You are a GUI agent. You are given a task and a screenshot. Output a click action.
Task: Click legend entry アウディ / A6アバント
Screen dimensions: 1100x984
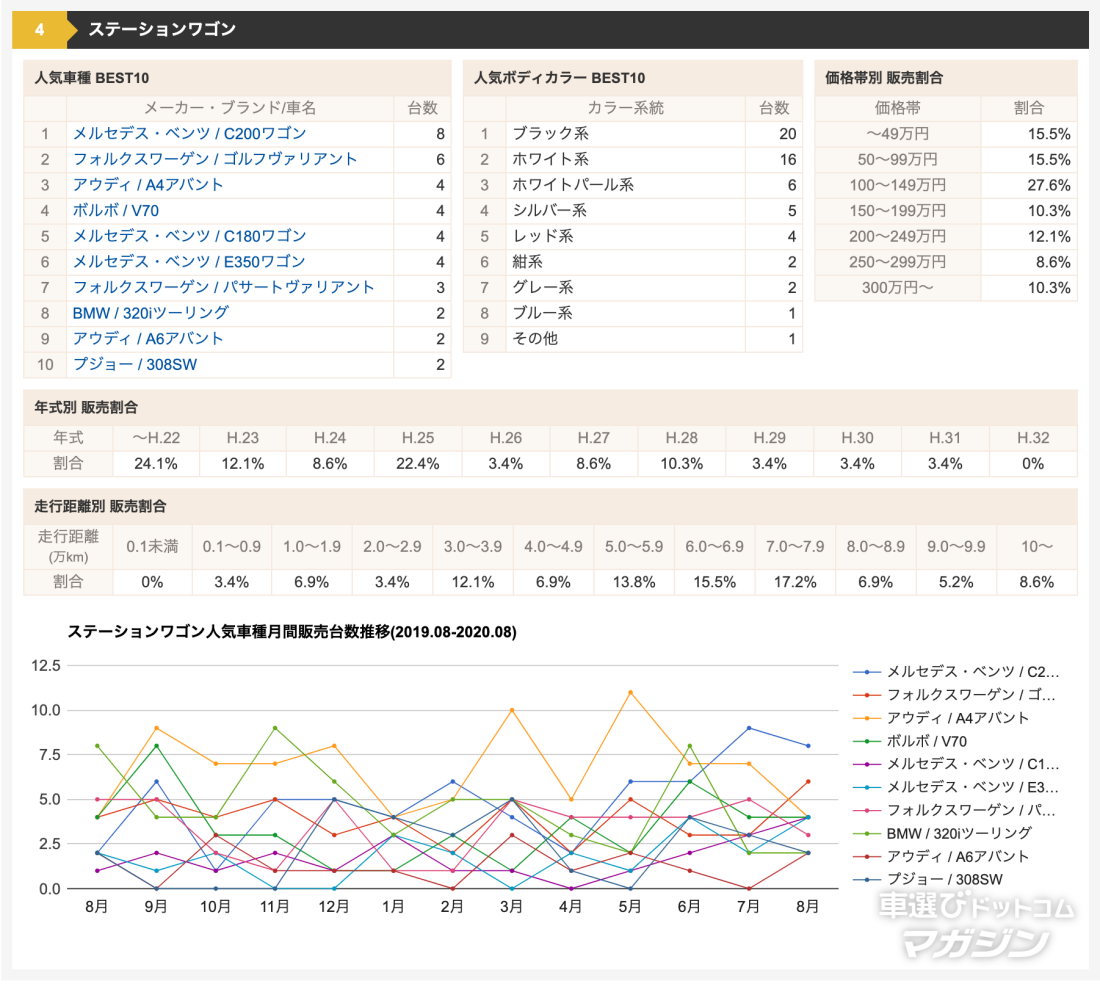tap(941, 856)
